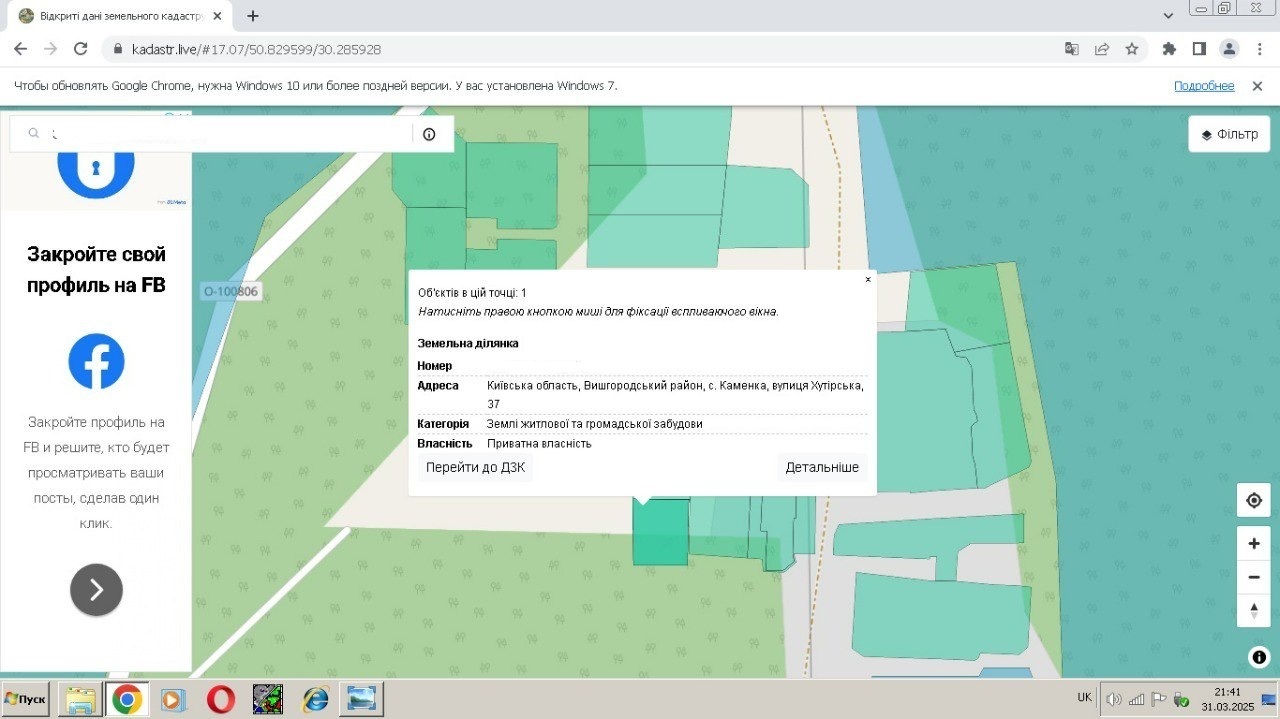Reload the page
This screenshot has height=719, width=1280.
click(x=81, y=49)
